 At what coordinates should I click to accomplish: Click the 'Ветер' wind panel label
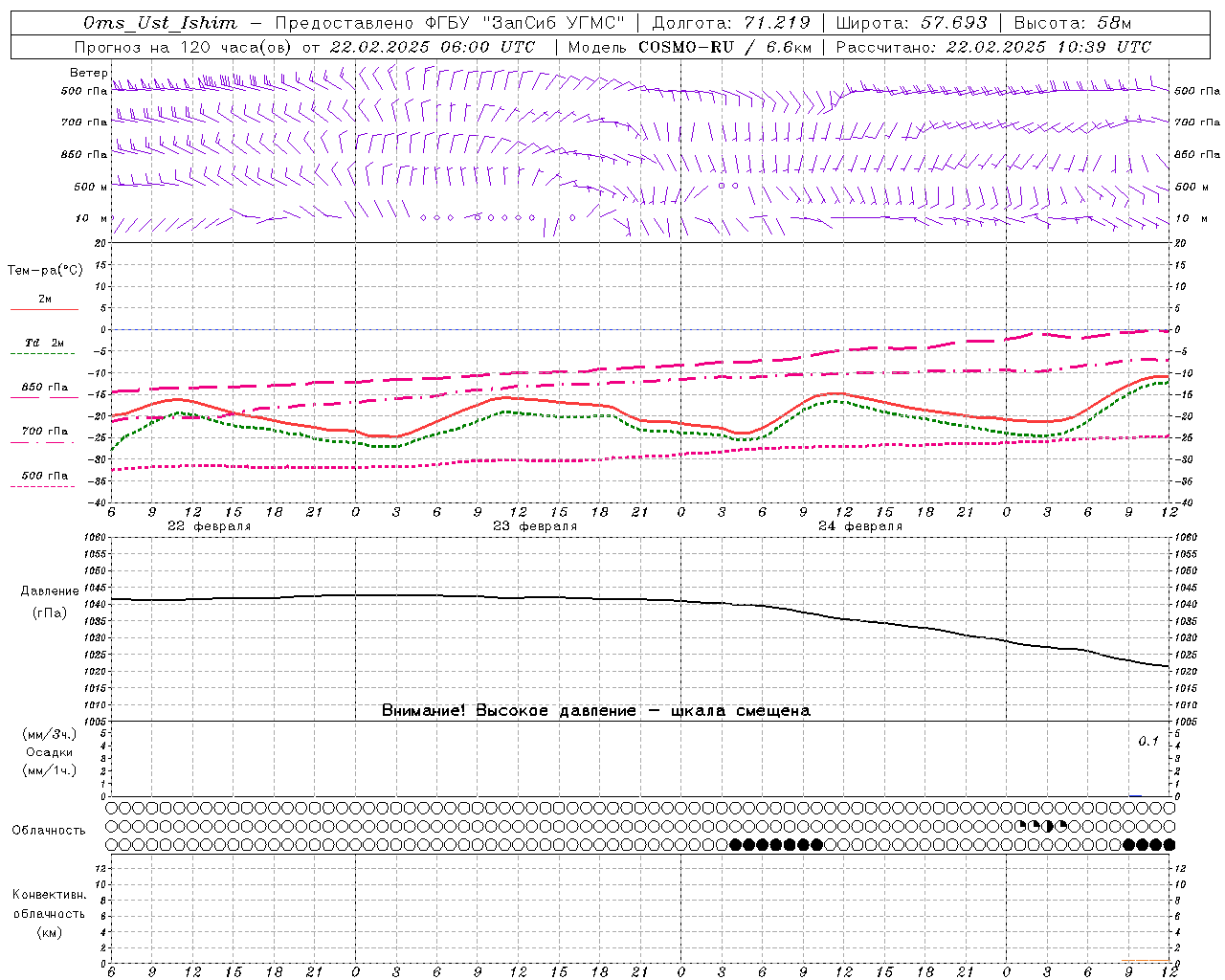[x=88, y=73]
